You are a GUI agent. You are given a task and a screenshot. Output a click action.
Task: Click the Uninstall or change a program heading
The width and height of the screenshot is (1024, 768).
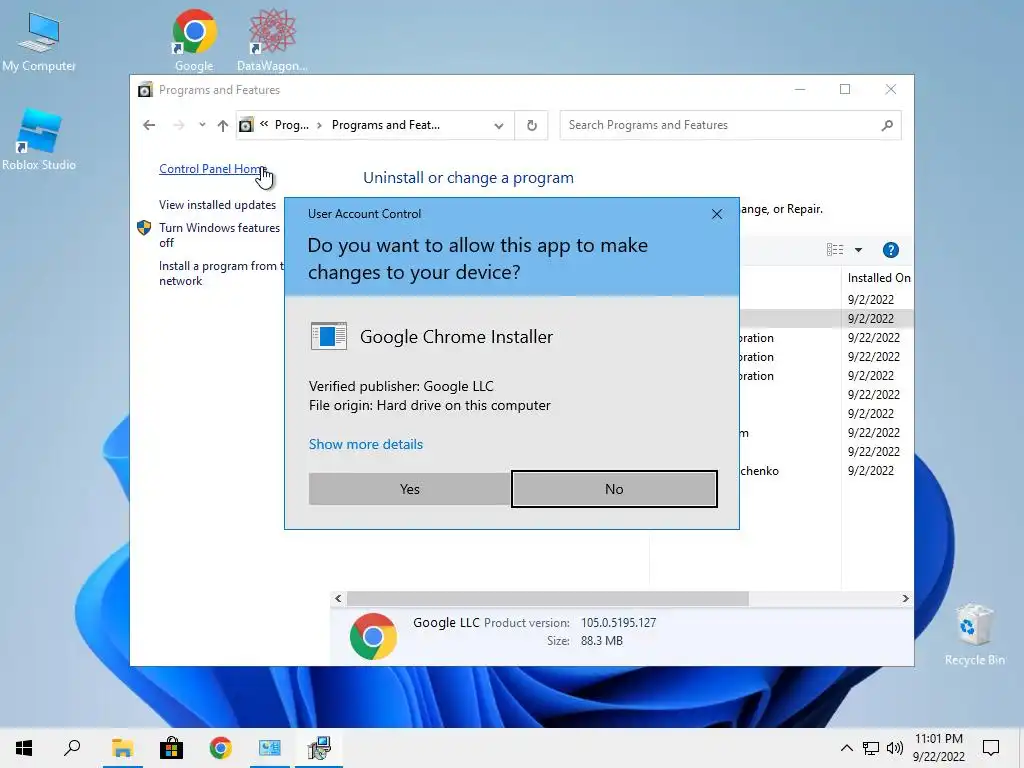tap(468, 178)
